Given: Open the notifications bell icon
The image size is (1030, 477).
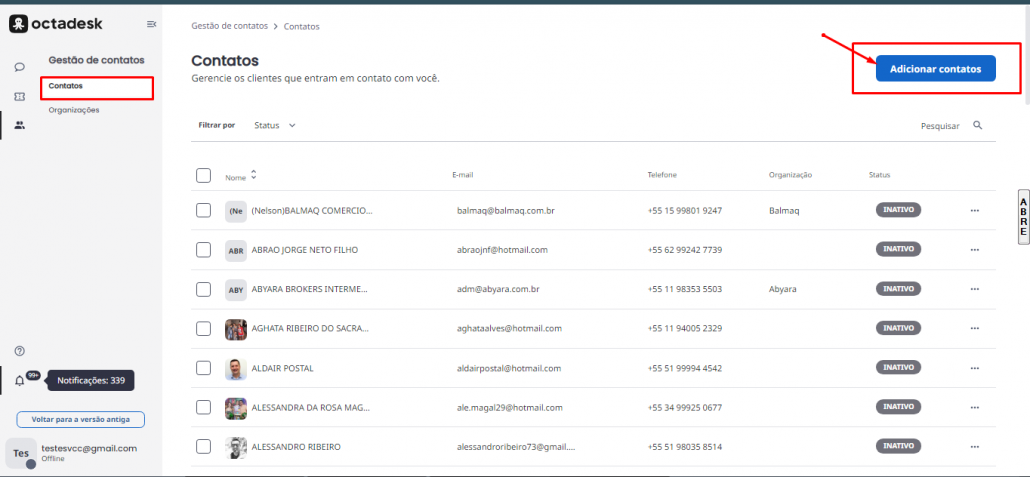Looking at the screenshot, I should (x=20, y=381).
